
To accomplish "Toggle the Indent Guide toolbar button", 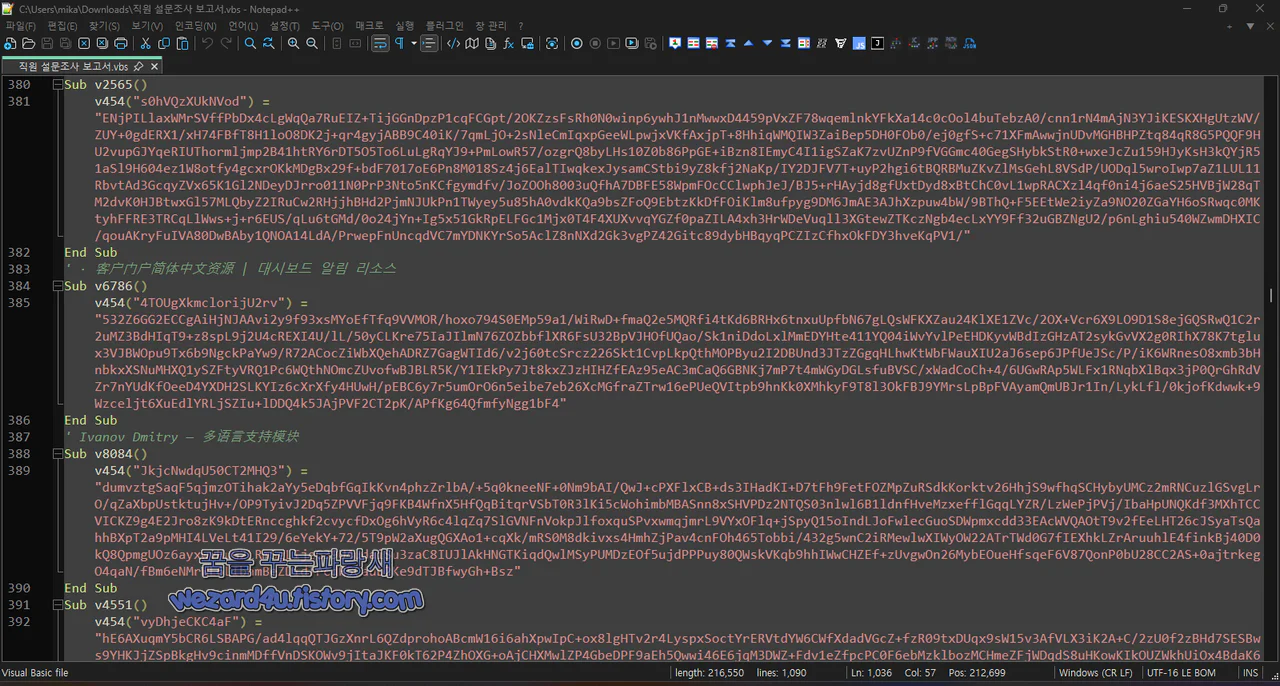I will pos(429,44).
